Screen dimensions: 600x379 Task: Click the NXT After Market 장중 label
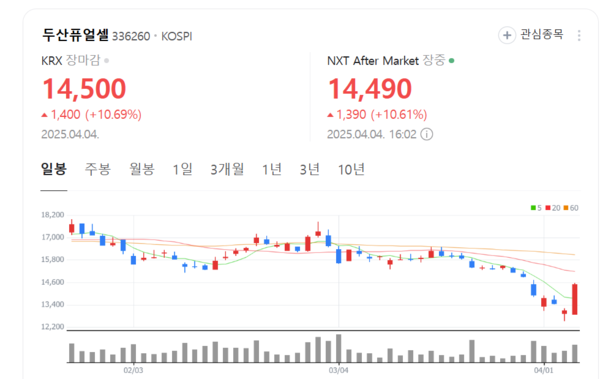tap(390, 60)
